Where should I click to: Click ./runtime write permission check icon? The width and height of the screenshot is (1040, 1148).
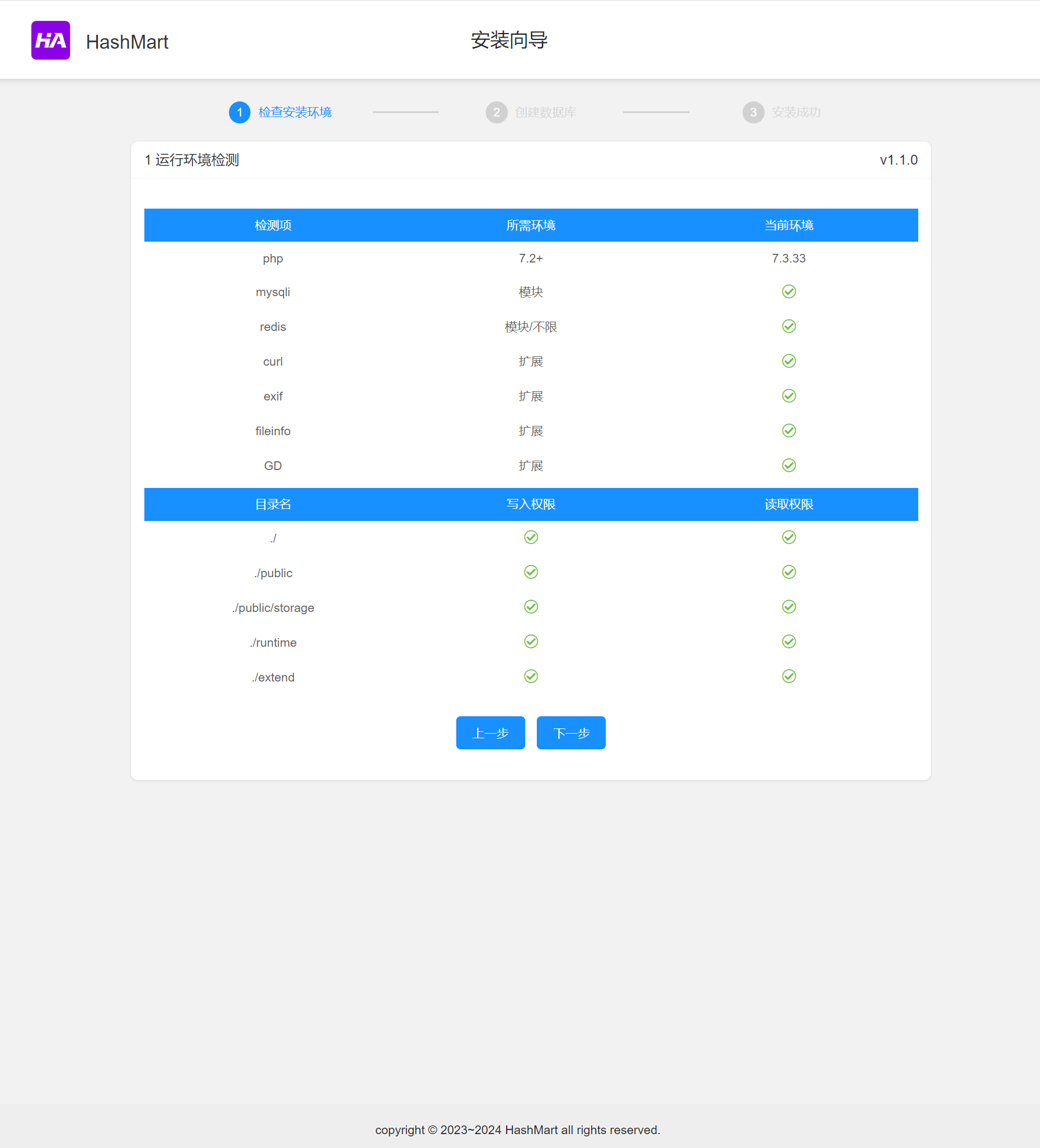[x=531, y=642]
